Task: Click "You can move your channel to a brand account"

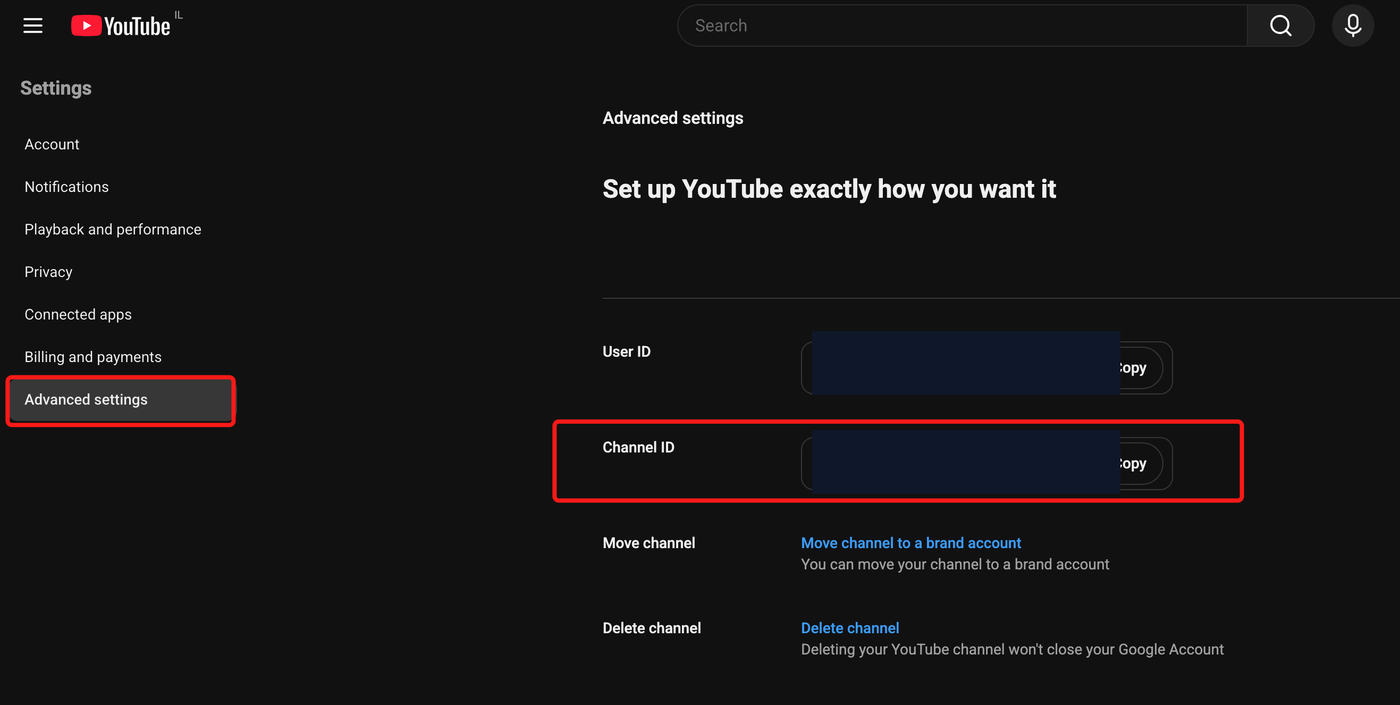Action: [955, 565]
